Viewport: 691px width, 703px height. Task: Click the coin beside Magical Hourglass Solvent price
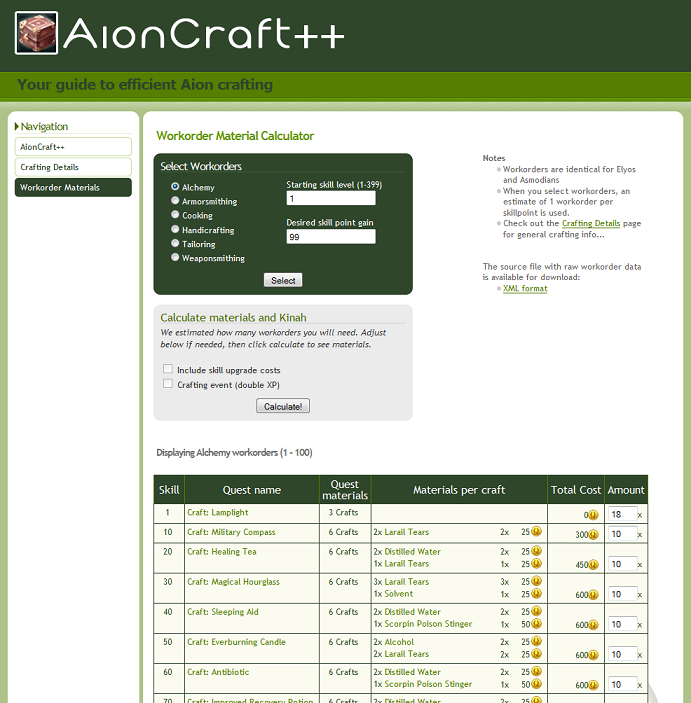(536, 593)
